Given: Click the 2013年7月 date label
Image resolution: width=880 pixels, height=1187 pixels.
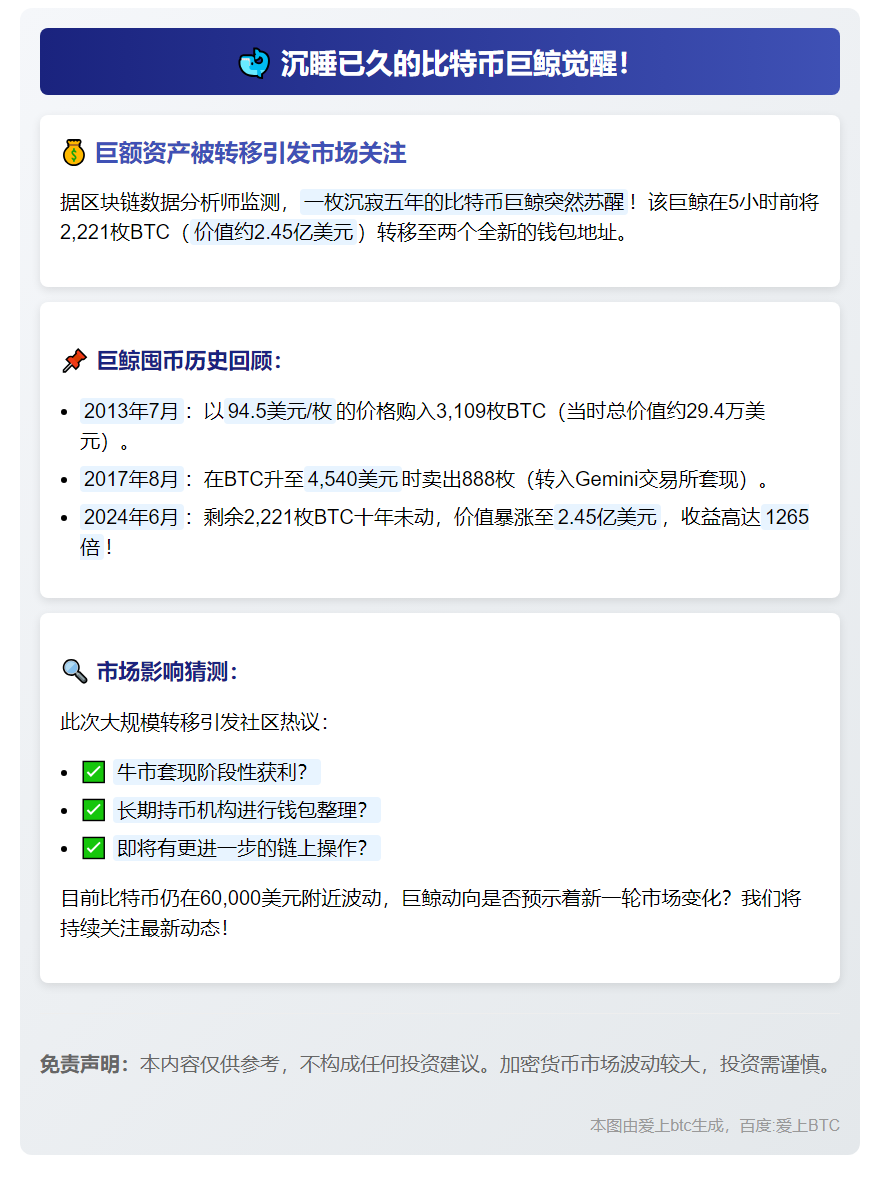Looking at the screenshot, I should (x=131, y=411).
